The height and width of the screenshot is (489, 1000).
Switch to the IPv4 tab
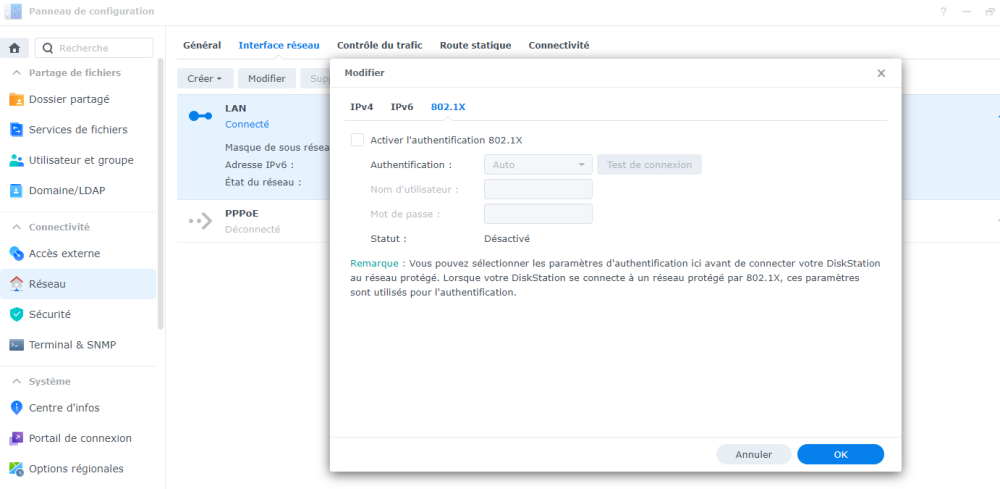pyautogui.click(x=361, y=107)
